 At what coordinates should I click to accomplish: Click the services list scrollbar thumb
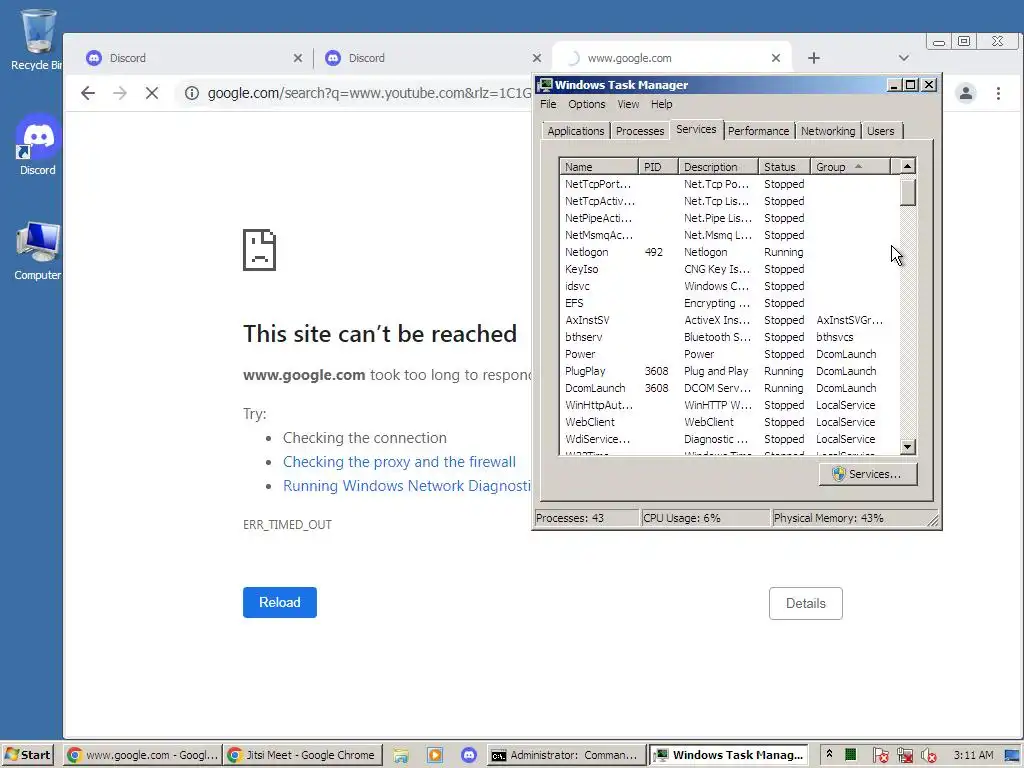908,191
